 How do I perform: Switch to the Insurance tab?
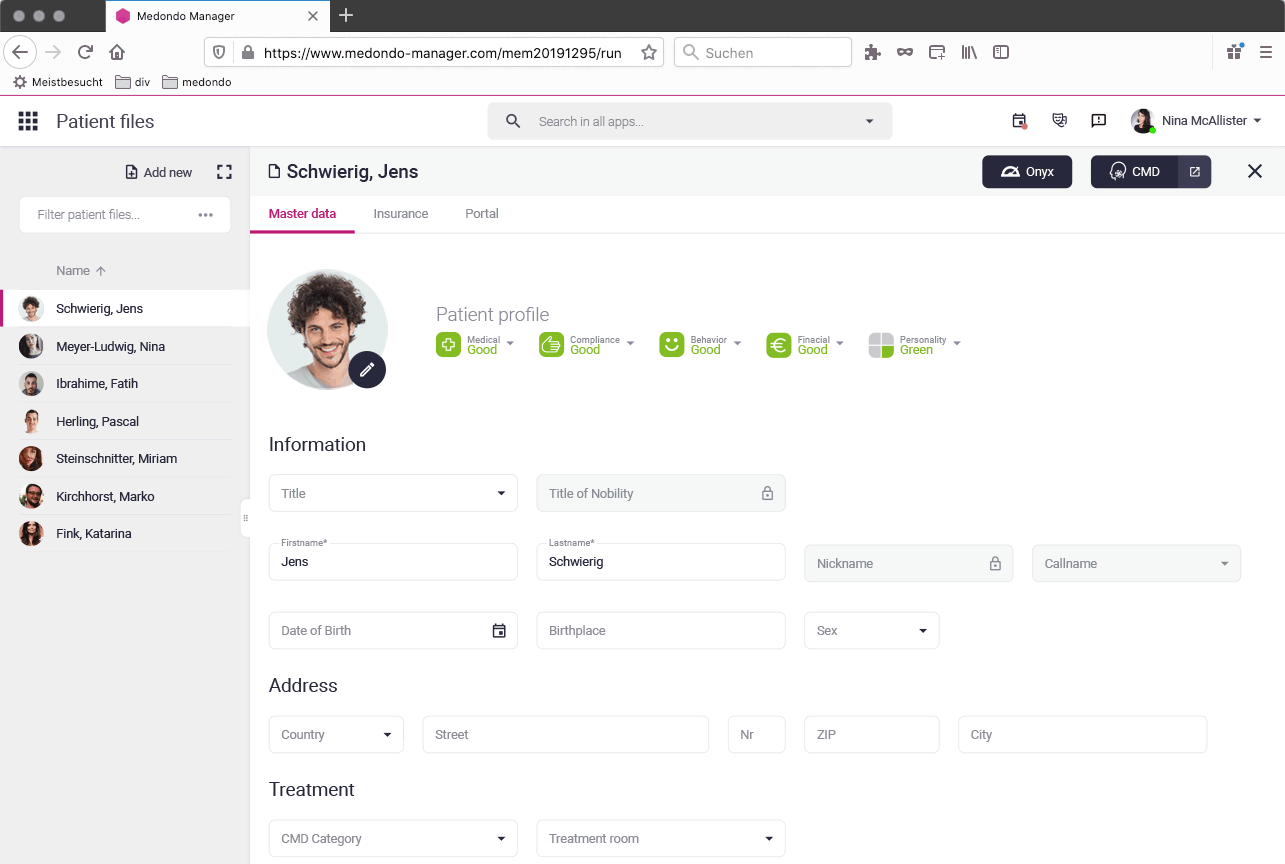tap(400, 214)
